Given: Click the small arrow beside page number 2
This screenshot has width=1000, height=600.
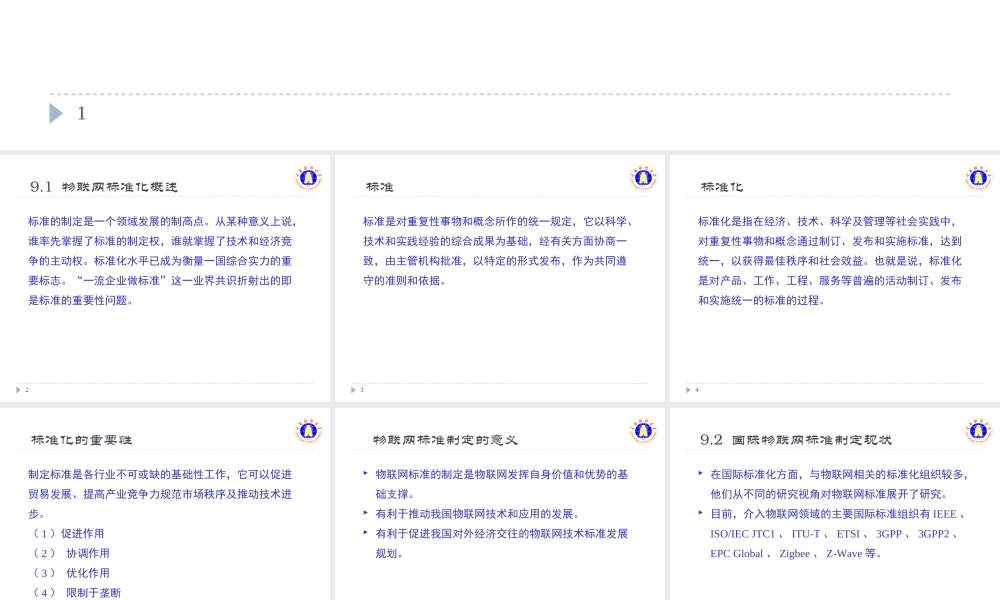Looking at the screenshot, I should coord(18,390).
